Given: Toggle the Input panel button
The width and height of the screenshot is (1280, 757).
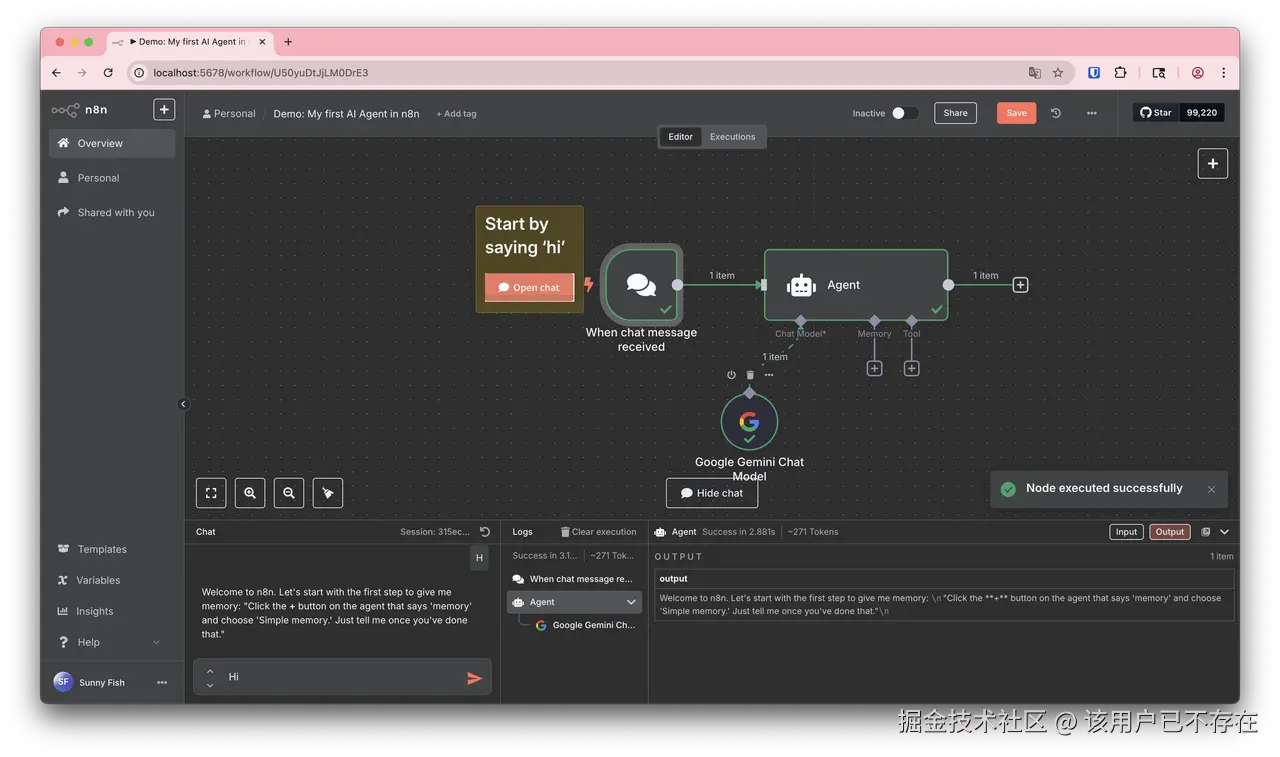Looking at the screenshot, I should pos(1126,532).
